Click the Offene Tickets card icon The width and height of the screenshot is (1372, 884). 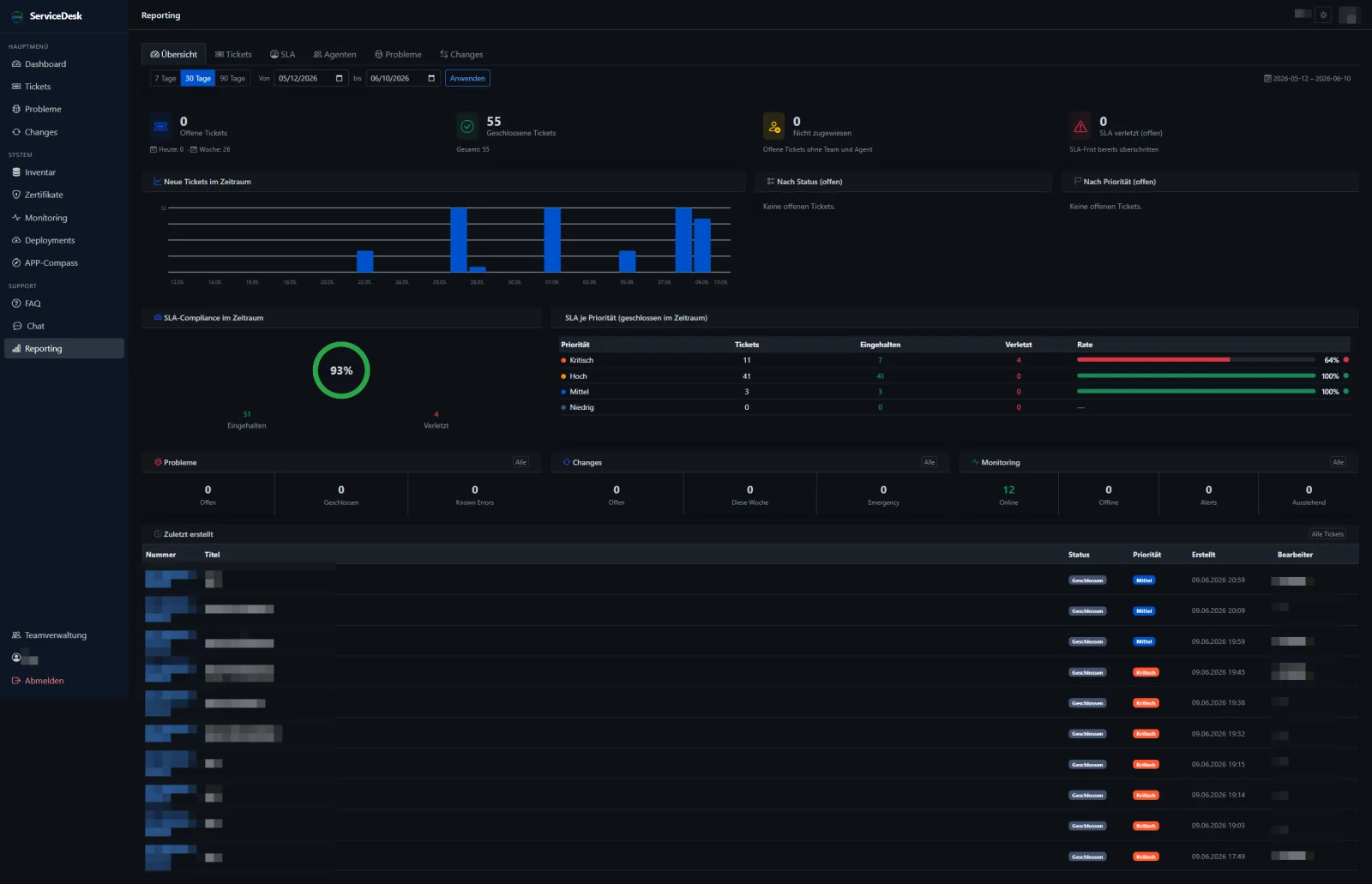click(160, 126)
